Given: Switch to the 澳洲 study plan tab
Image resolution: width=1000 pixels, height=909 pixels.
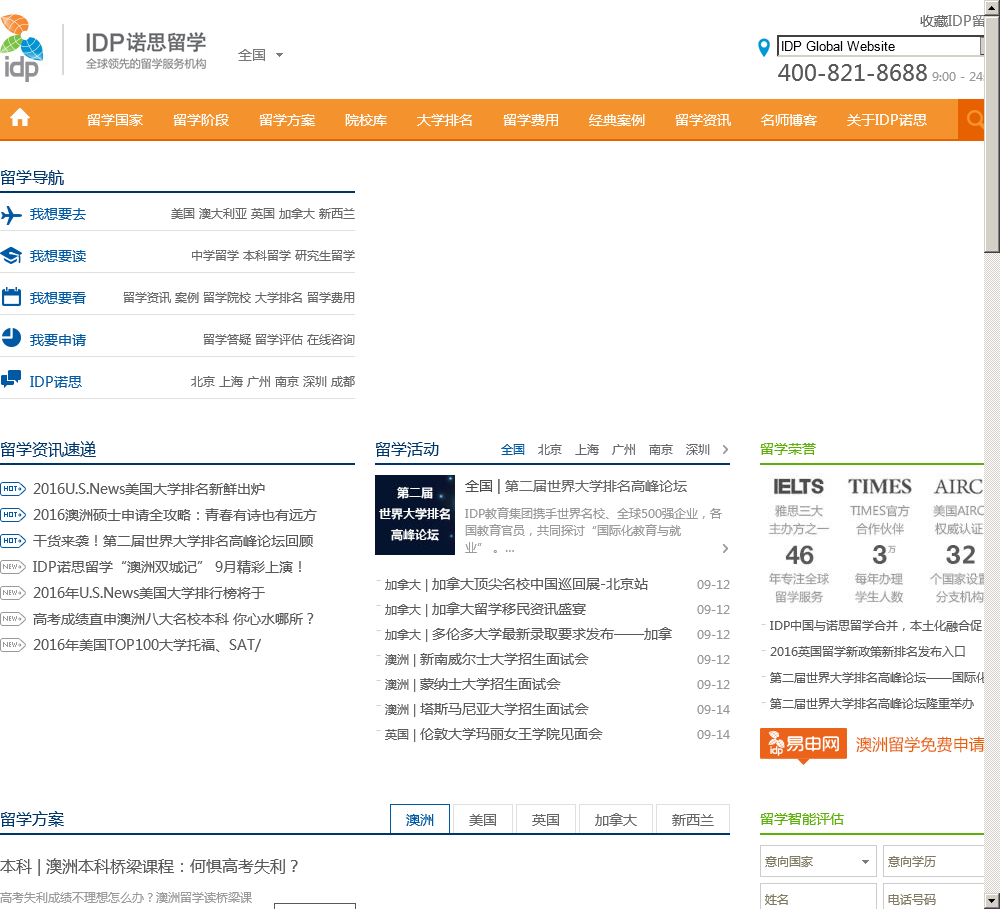Looking at the screenshot, I should coord(420,820).
